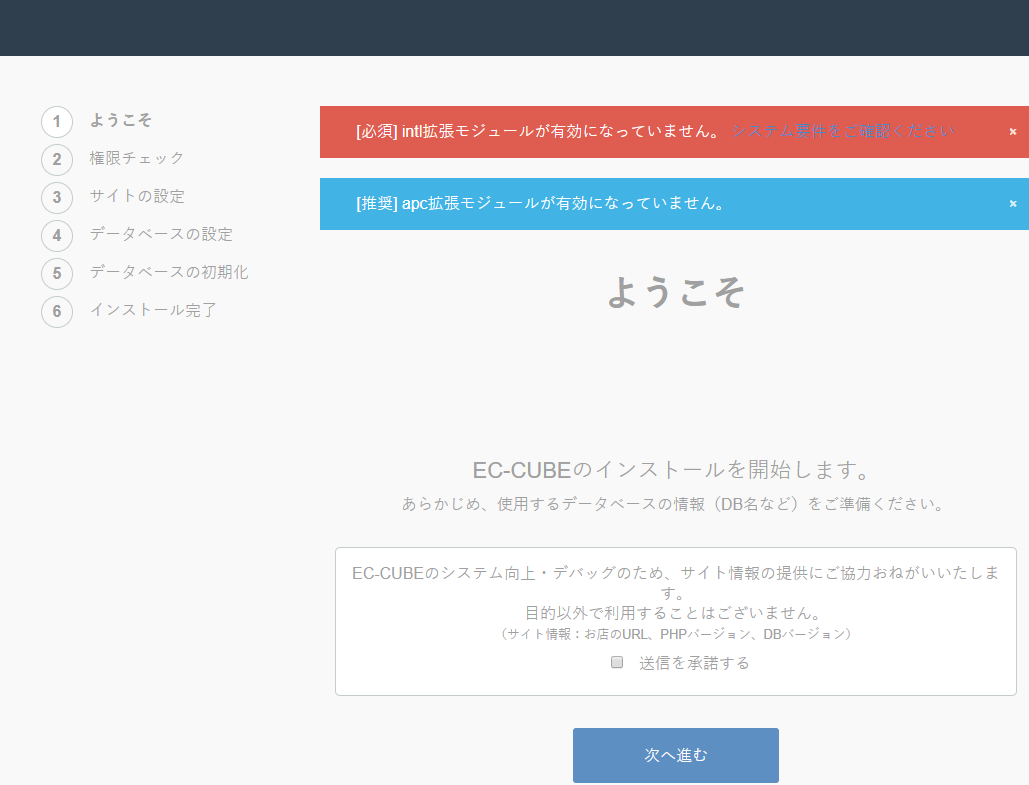Click the apc拡張モジュール warning message text

click(540, 204)
